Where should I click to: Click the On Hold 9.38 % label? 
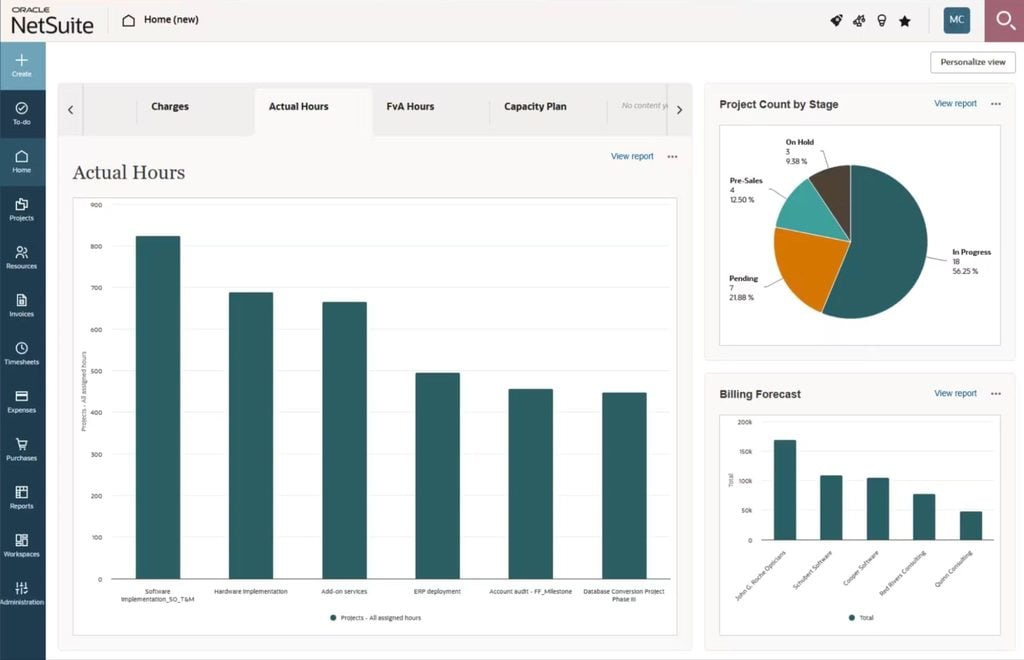point(799,151)
